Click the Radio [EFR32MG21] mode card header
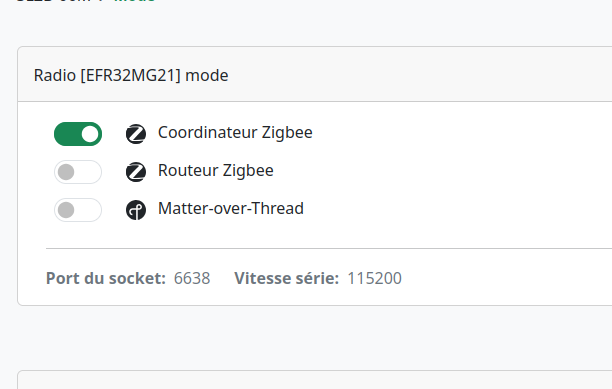Image resolution: width=612 pixels, height=389 pixels. (315, 75)
